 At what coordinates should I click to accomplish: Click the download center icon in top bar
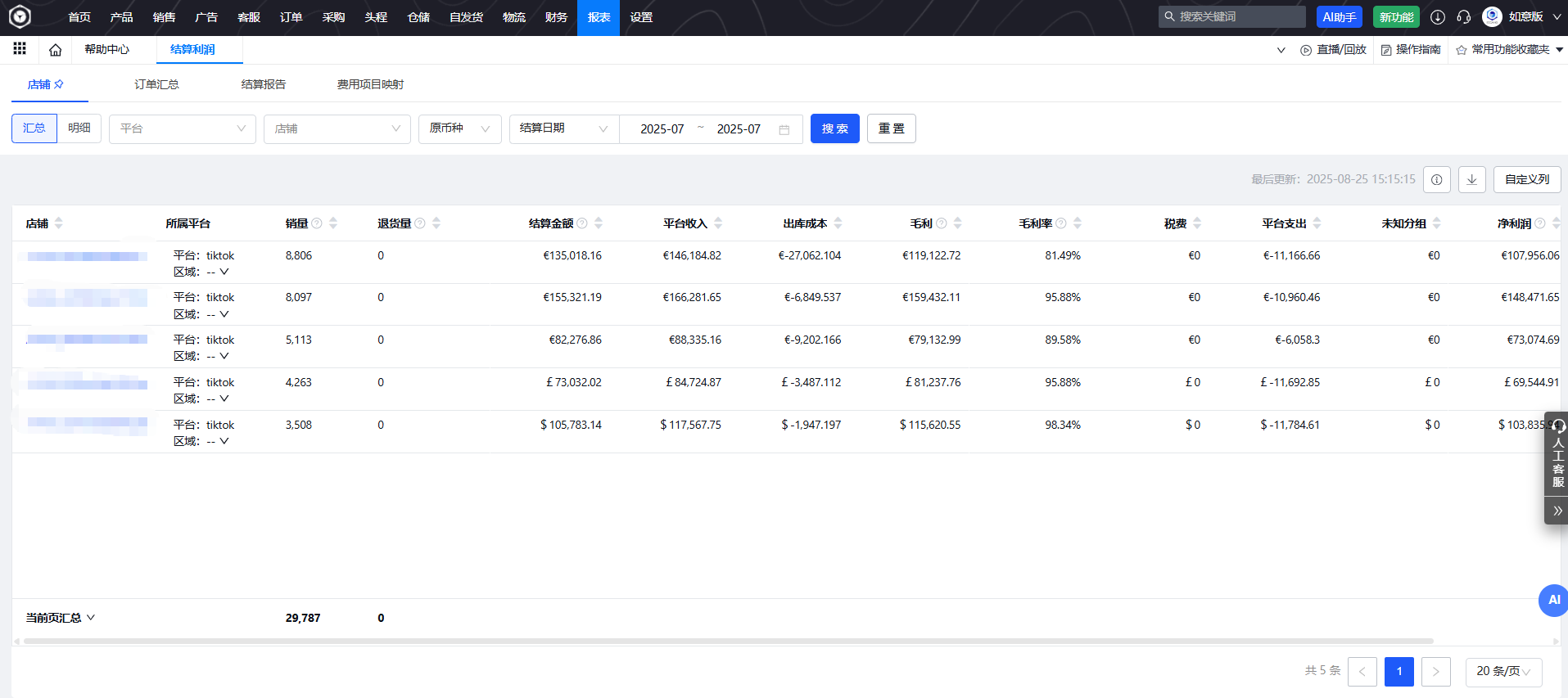(x=1437, y=17)
